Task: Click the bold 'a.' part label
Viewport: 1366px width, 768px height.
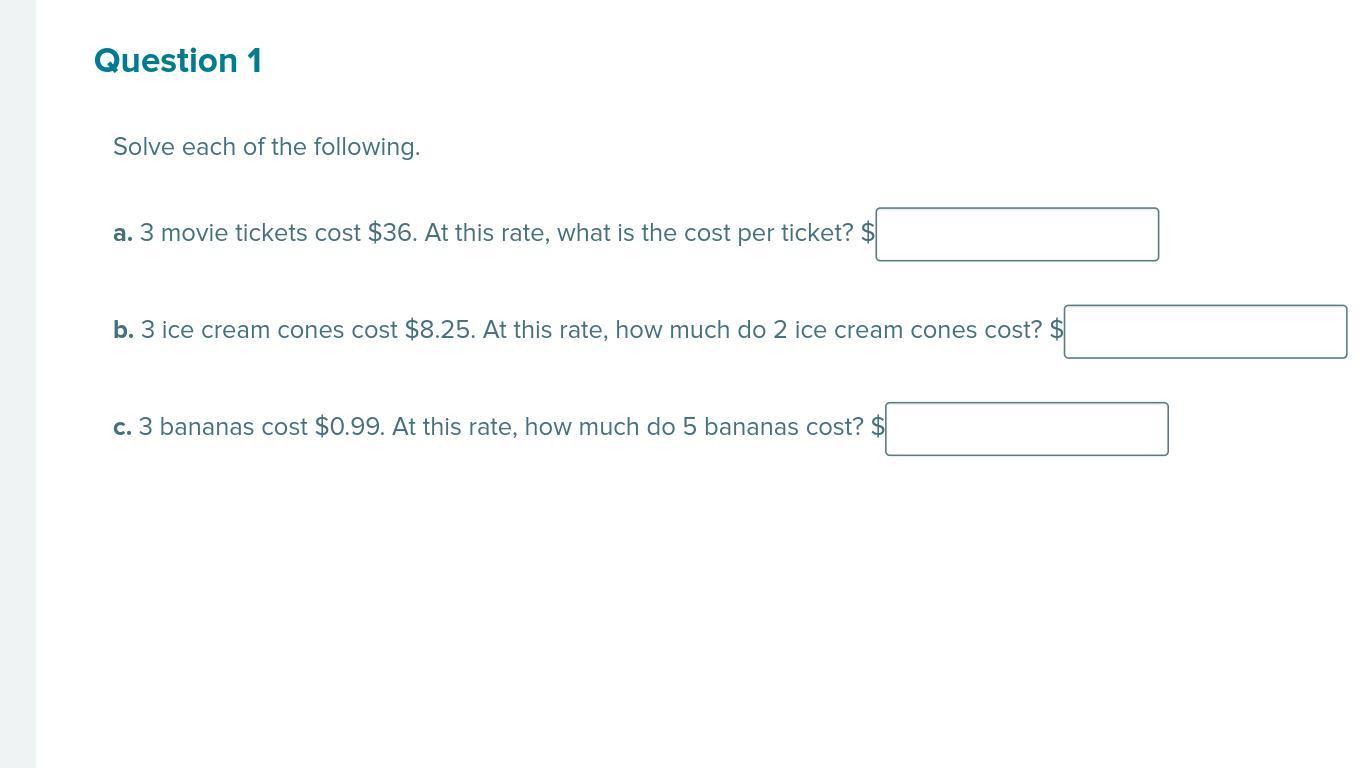Action: [x=123, y=233]
